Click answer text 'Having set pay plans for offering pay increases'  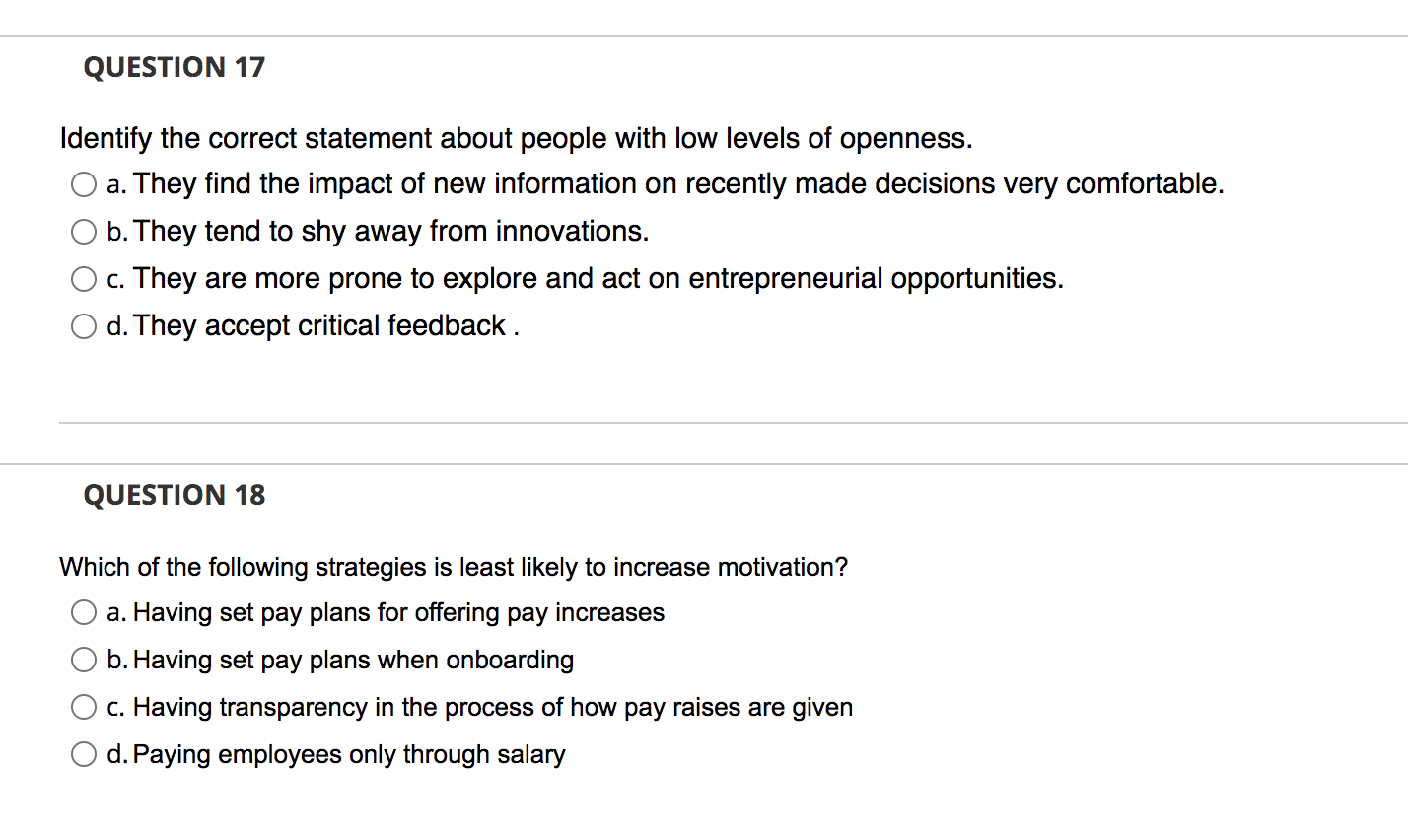(398, 613)
